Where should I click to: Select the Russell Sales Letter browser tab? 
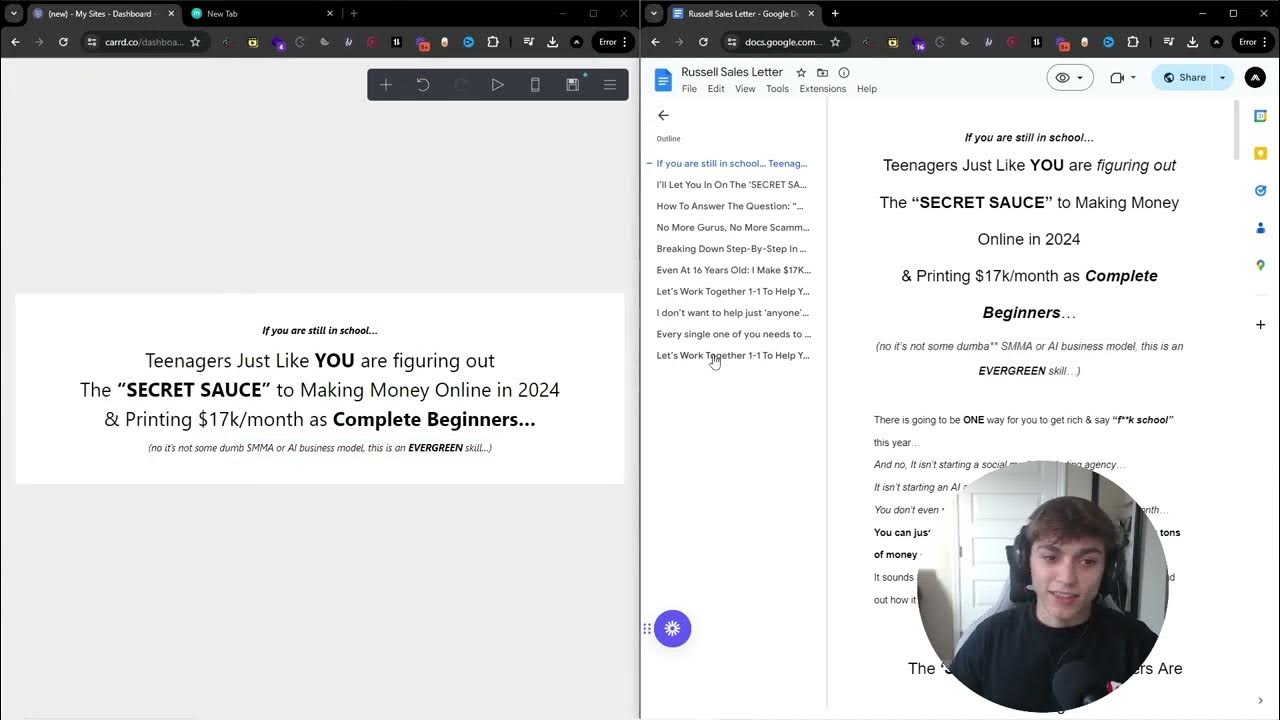[x=743, y=14]
